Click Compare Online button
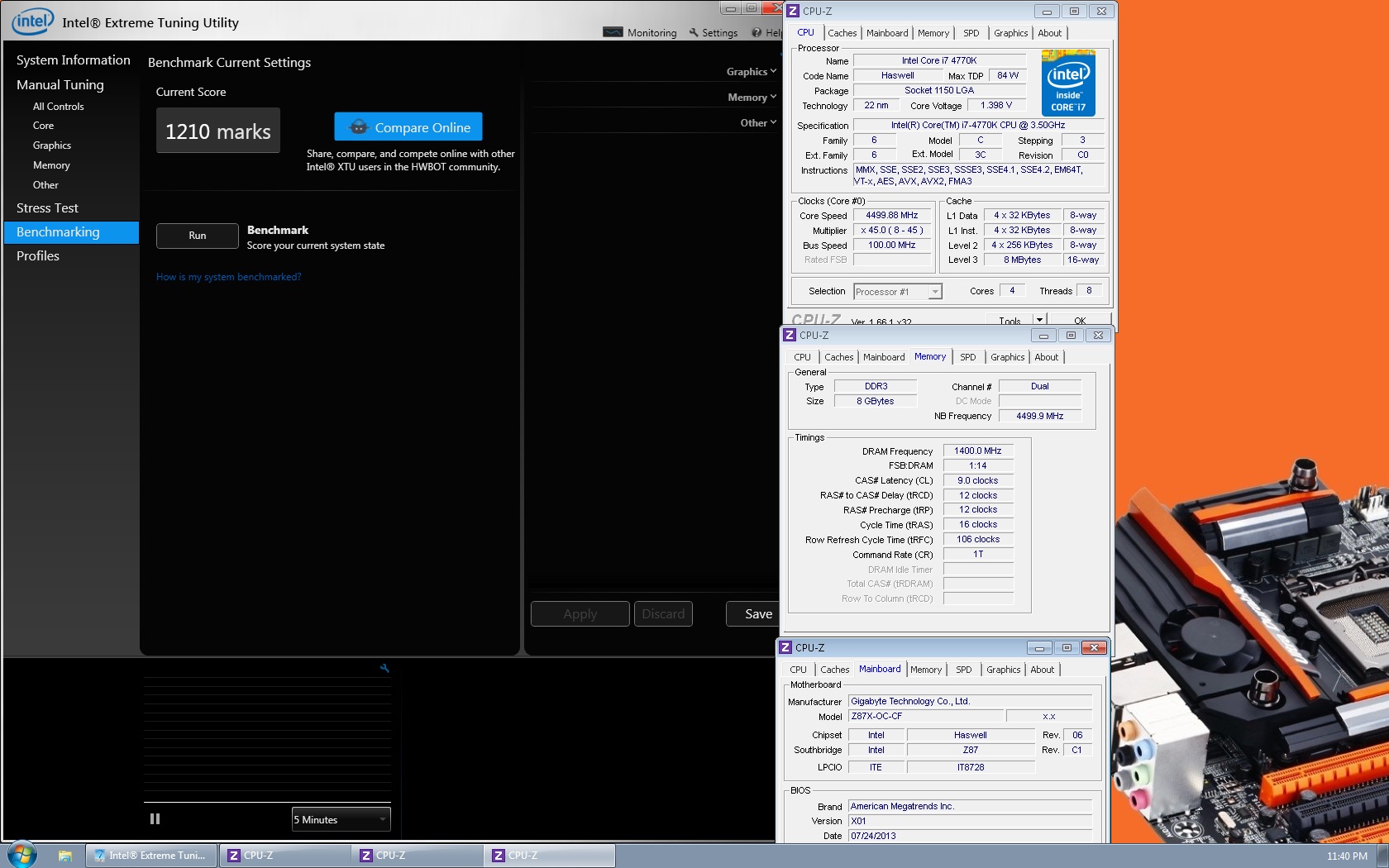Image resolution: width=1389 pixels, height=868 pixels. tap(408, 126)
